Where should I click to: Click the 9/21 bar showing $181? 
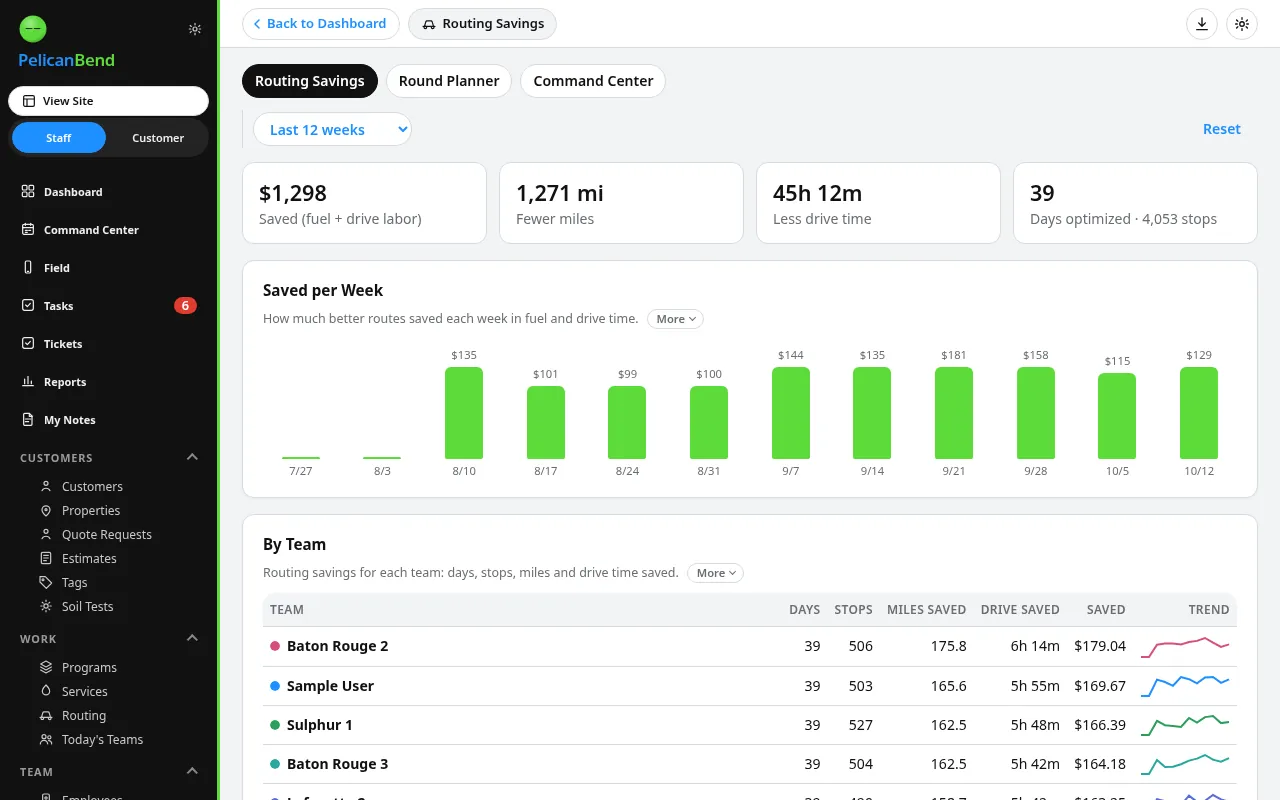pos(954,413)
